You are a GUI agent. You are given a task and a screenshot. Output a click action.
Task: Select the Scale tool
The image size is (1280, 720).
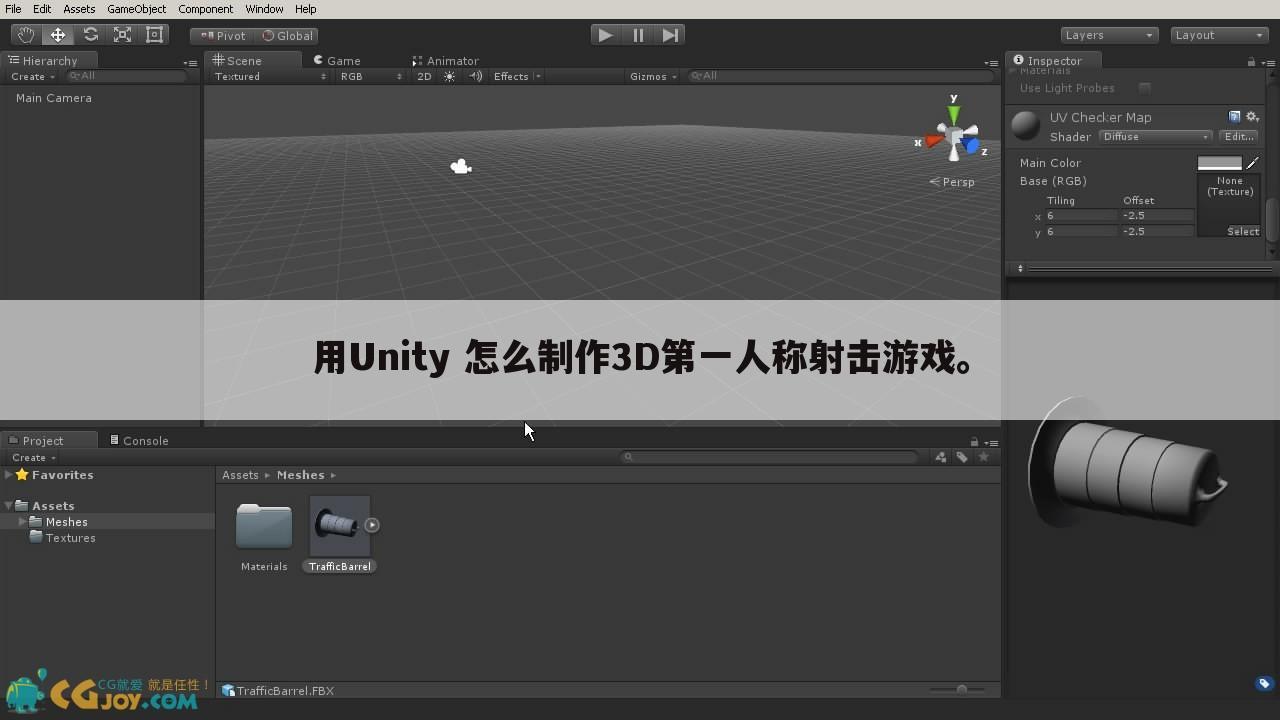(x=122, y=34)
